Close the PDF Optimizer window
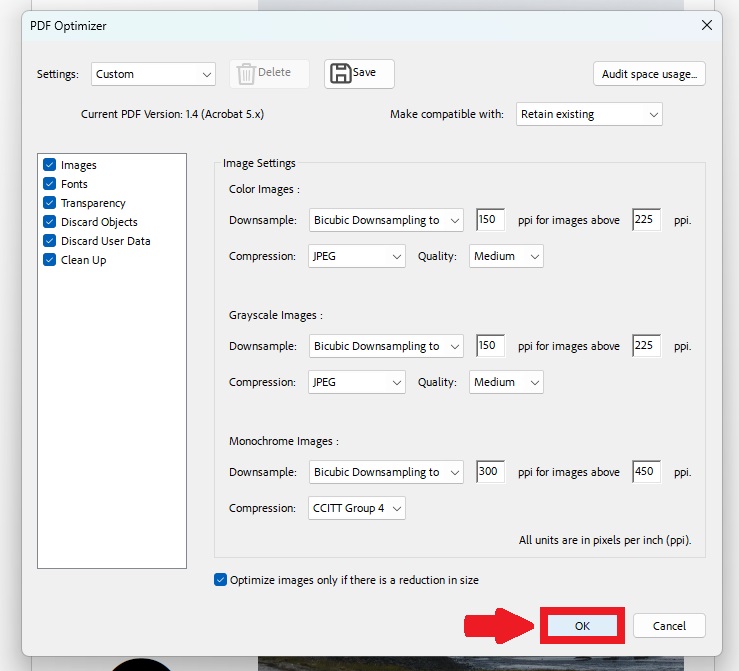 coord(706,25)
